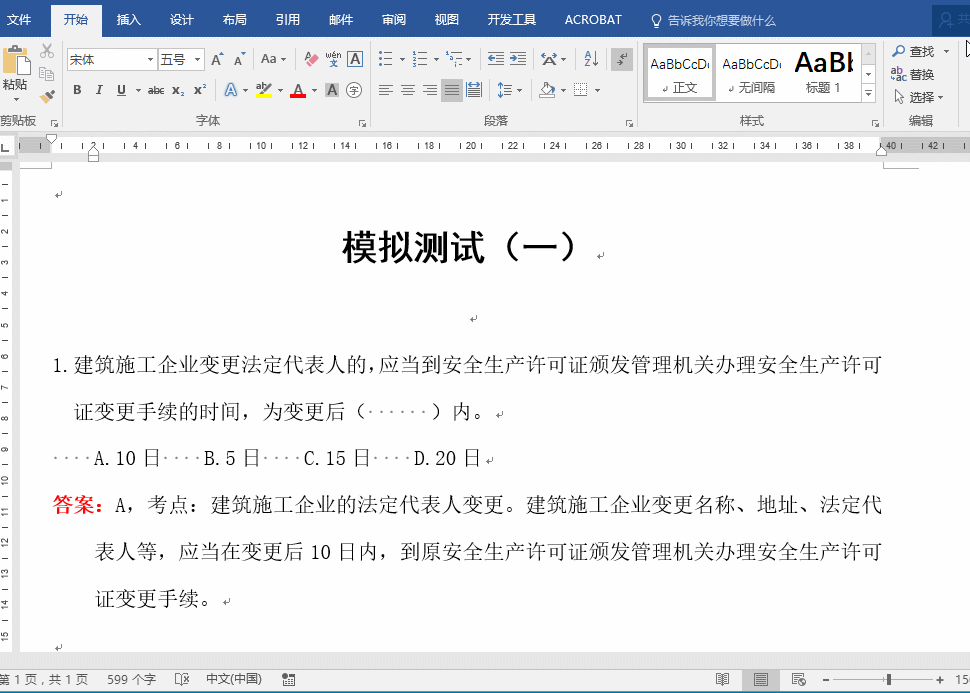Click 告诉我你想要做什么 search box
The width and height of the screenshot is (970, 693).
coord(714,20)
